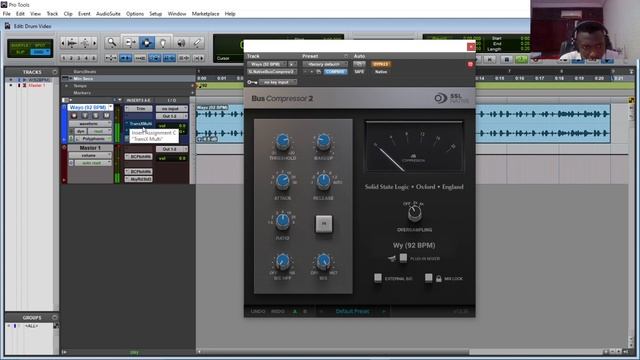This screenshot has width=640, height=360.
Task: Click UNDO in the plugin footer
Action: coord(258,311)
